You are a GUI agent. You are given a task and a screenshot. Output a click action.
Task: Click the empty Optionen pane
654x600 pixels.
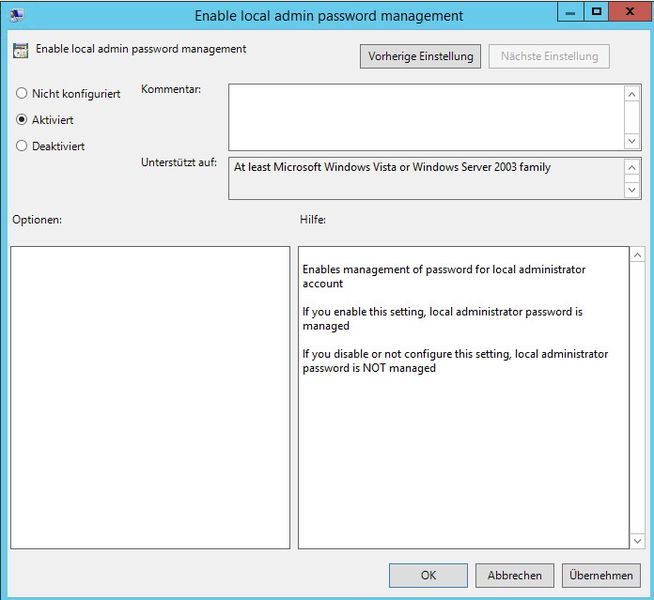[x=150, y=397]
